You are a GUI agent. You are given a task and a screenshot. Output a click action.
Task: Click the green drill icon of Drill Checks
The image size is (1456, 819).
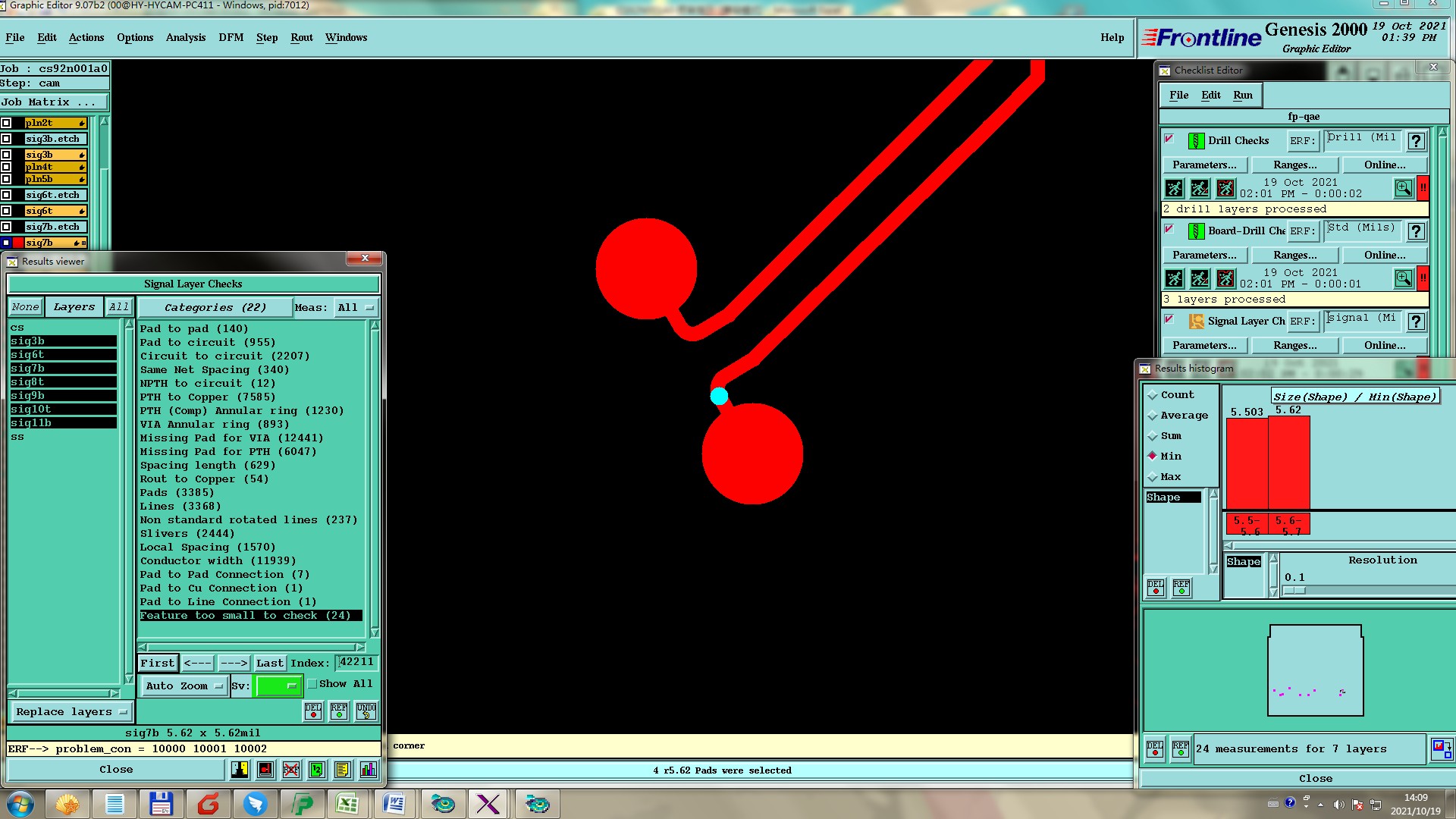1196,141
